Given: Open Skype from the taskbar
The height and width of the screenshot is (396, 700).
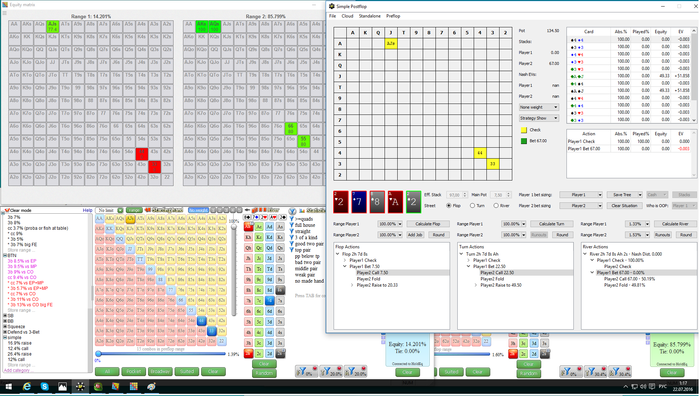Looking at the screenshot, I should tap(45, 387).
